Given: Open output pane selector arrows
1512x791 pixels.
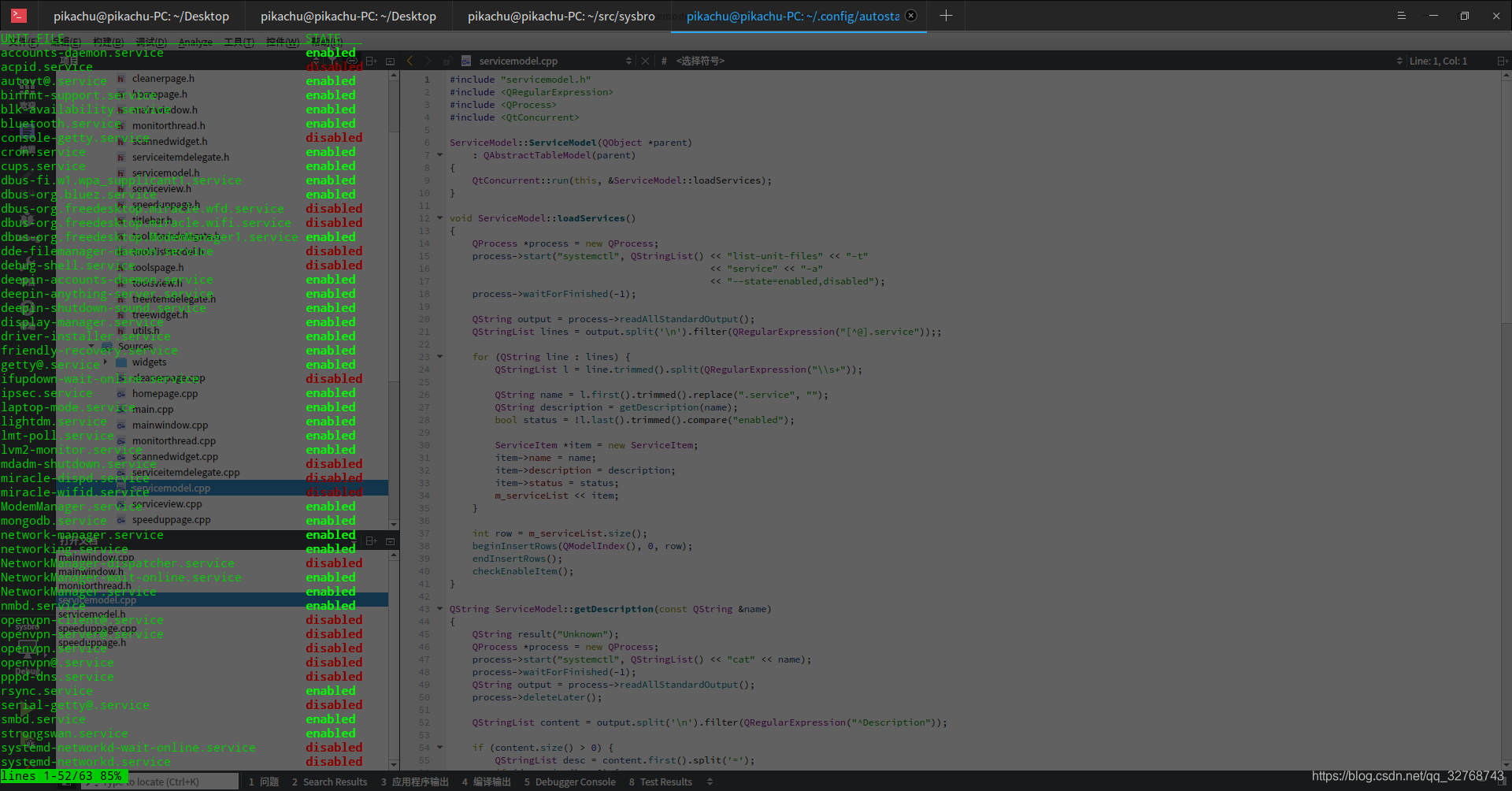Looking at the screenshot, I should point(710,782).
